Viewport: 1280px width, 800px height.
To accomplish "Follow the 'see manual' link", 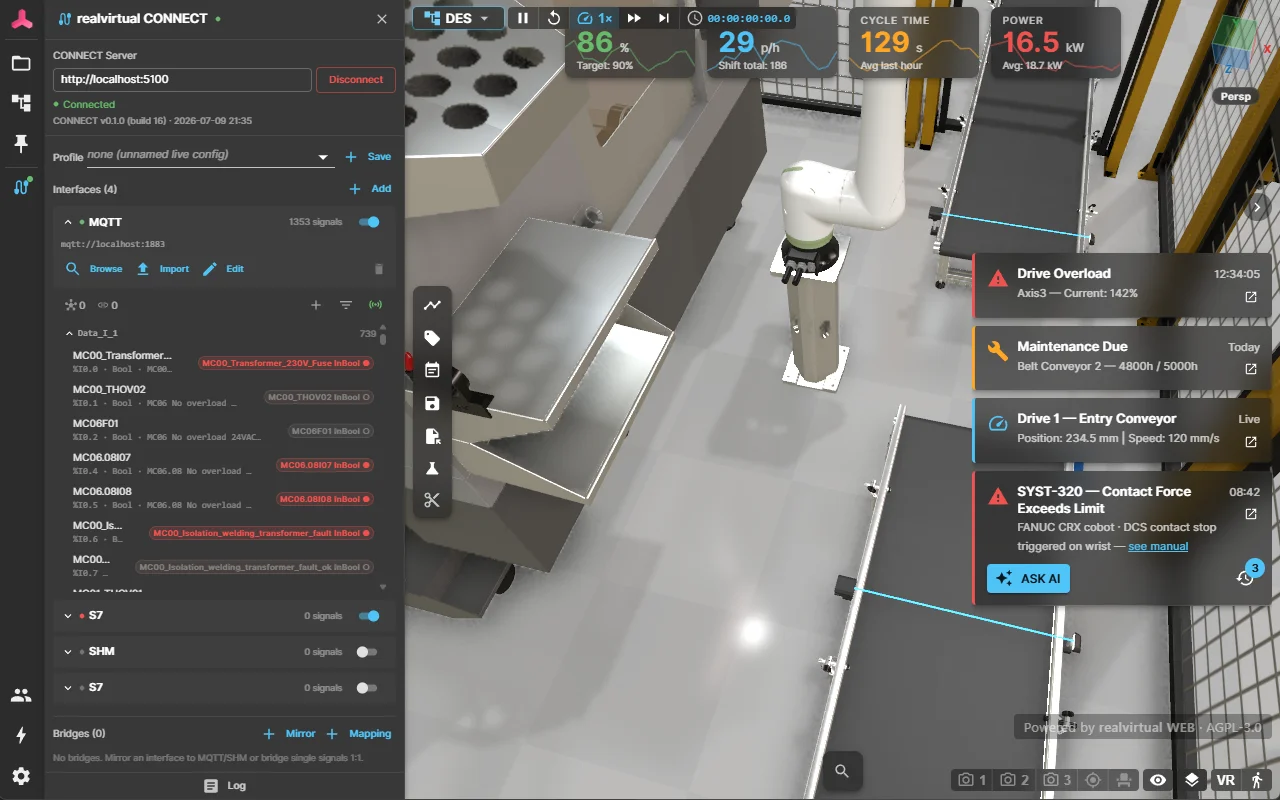I will (x=1158, y=546).
